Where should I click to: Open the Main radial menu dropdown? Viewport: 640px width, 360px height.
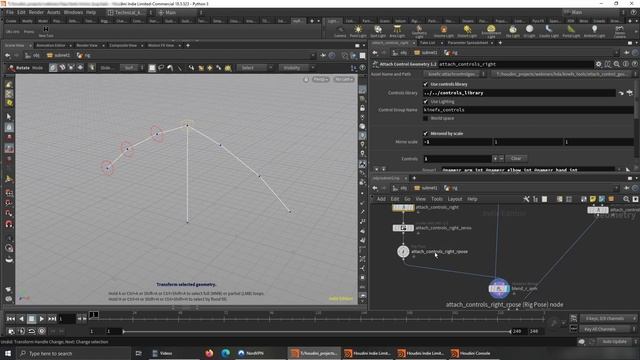point(180,13)
